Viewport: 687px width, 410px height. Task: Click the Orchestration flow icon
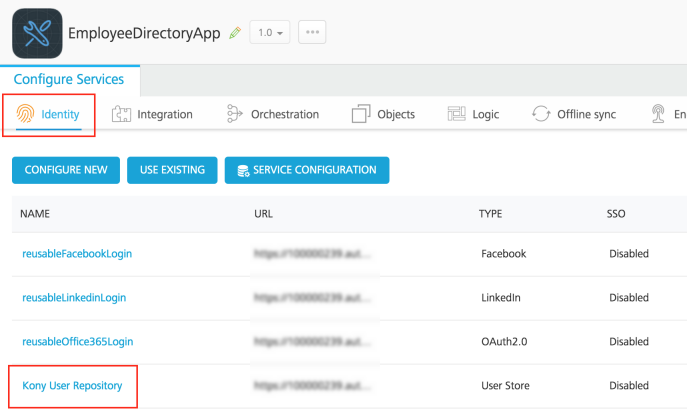coord(234,113)
